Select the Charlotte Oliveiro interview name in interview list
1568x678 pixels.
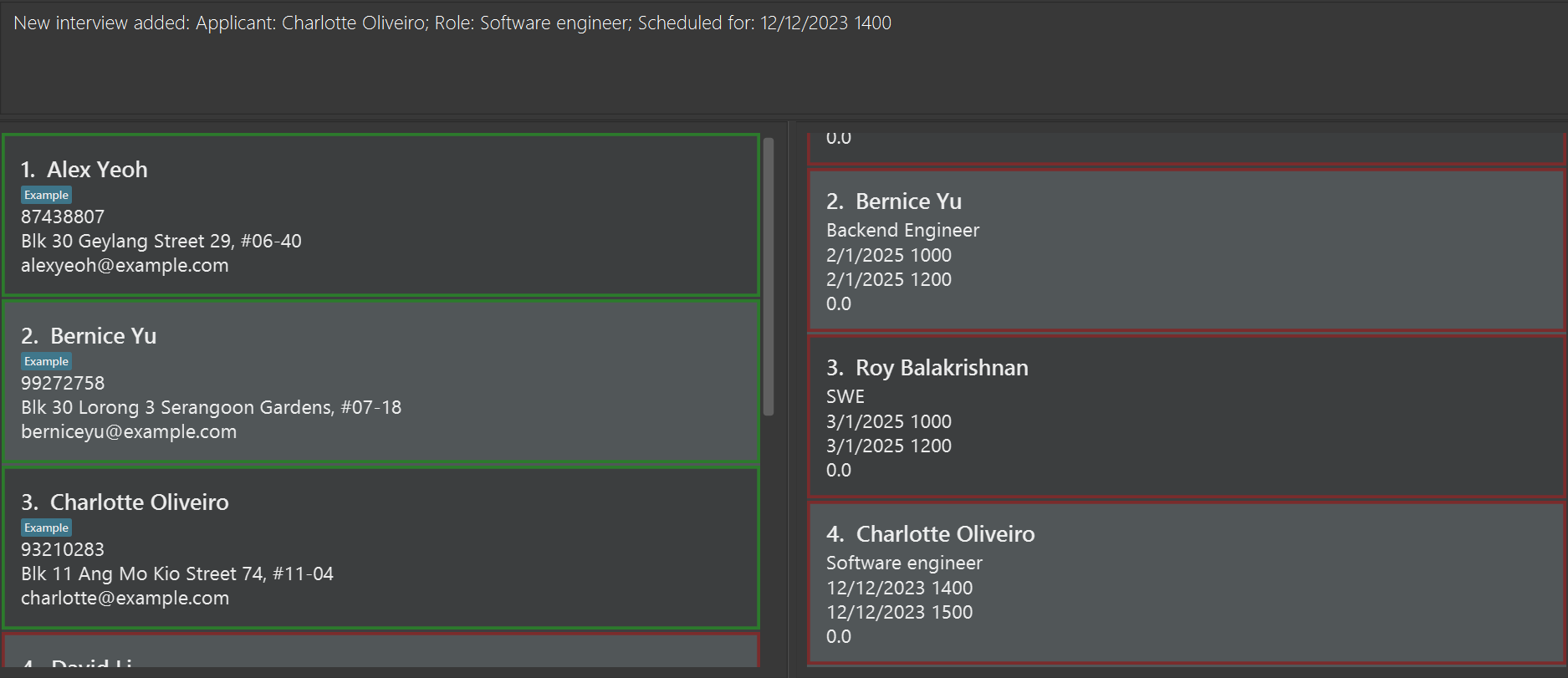tap(946, 534)
